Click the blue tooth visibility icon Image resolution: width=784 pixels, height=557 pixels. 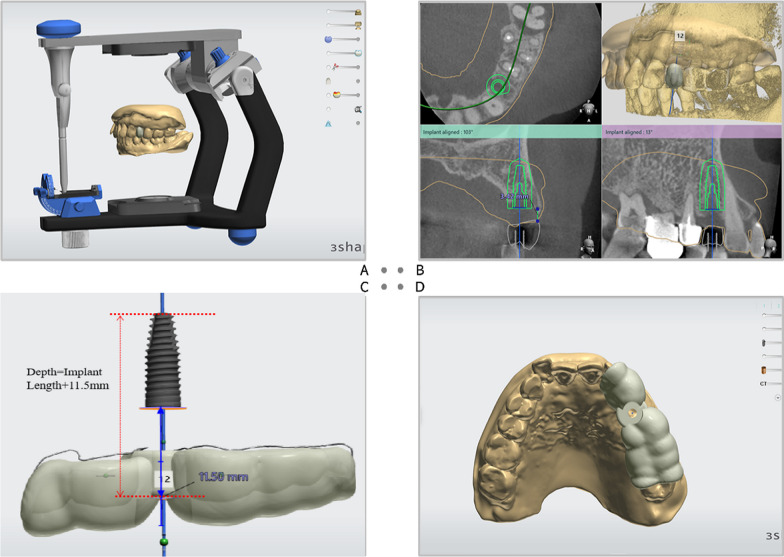coord(329,38)
